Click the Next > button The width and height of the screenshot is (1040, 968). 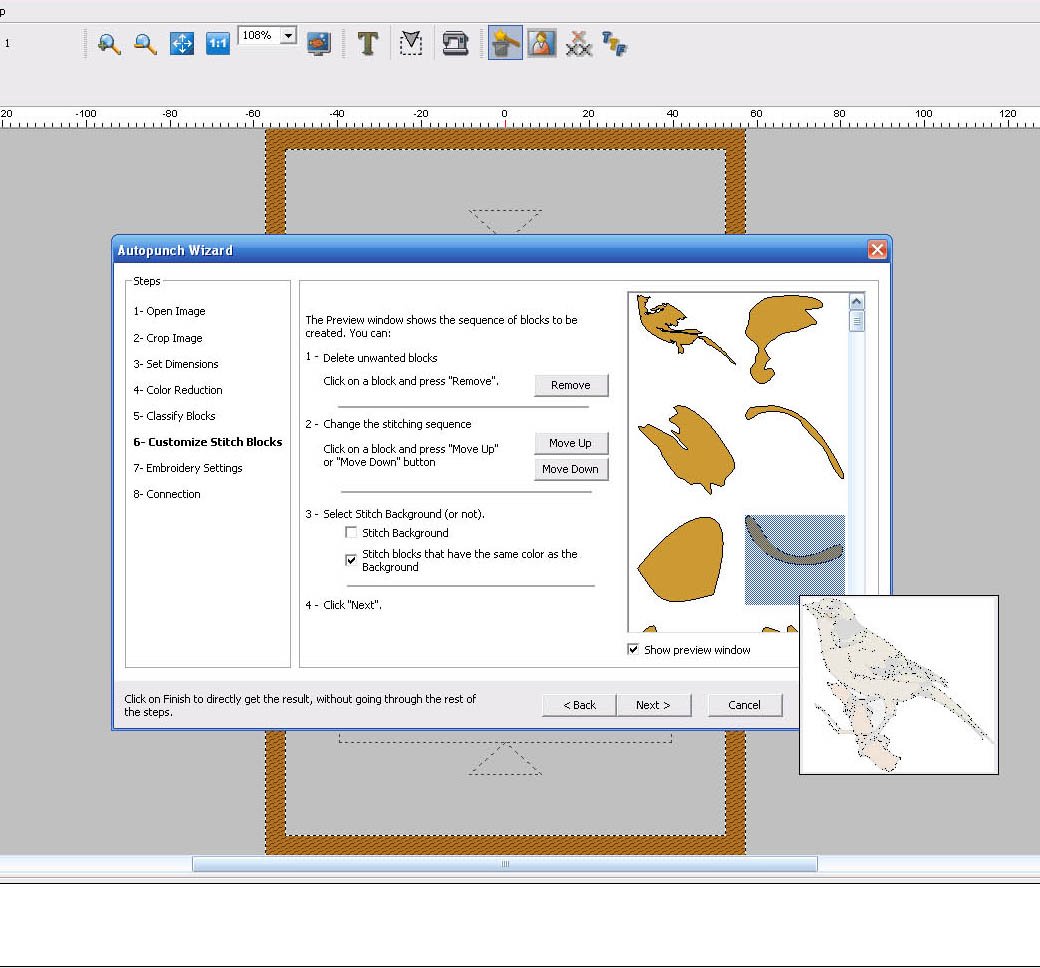(x=652, y=705)
